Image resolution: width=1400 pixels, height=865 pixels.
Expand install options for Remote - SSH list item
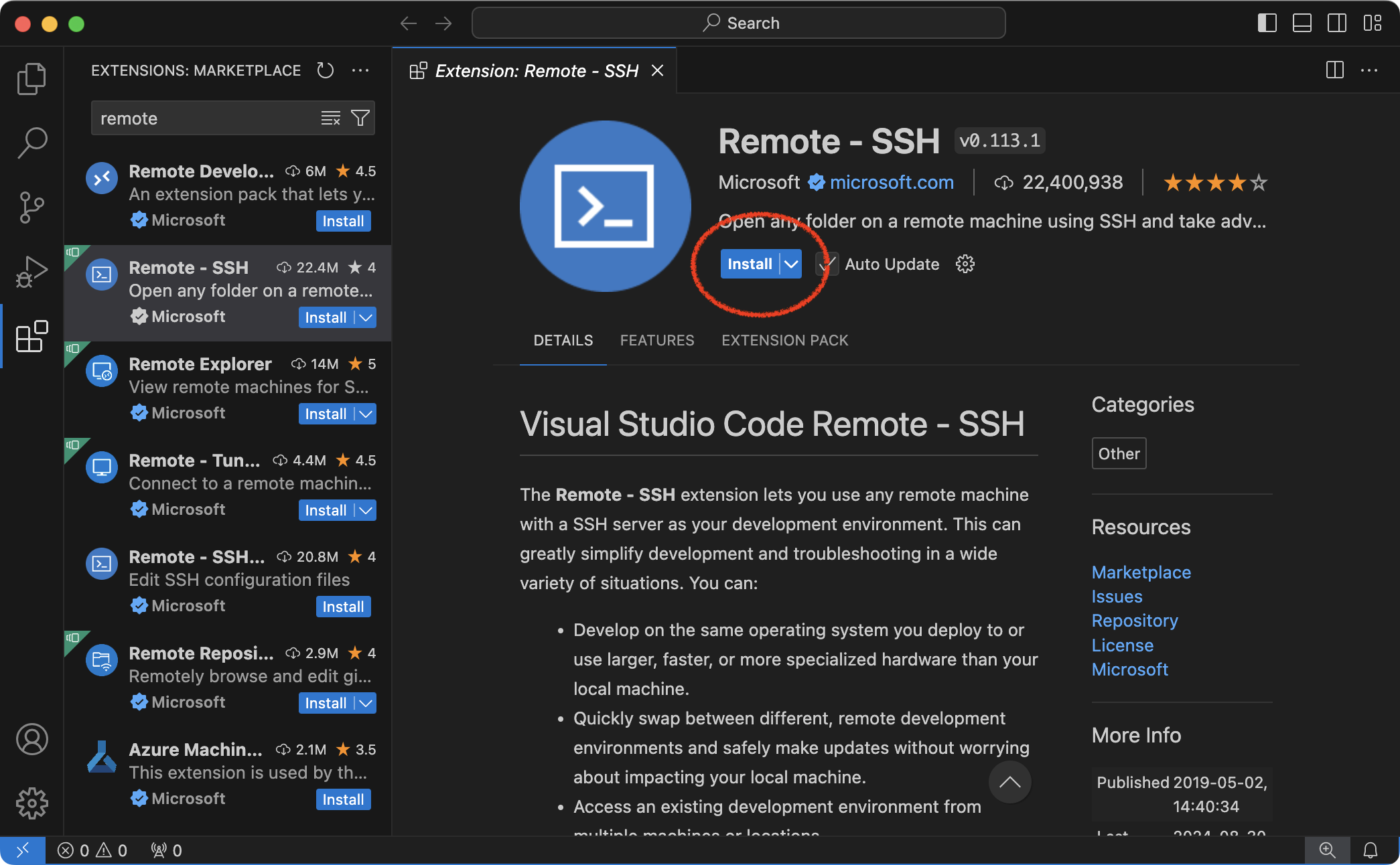click(366, 317)
